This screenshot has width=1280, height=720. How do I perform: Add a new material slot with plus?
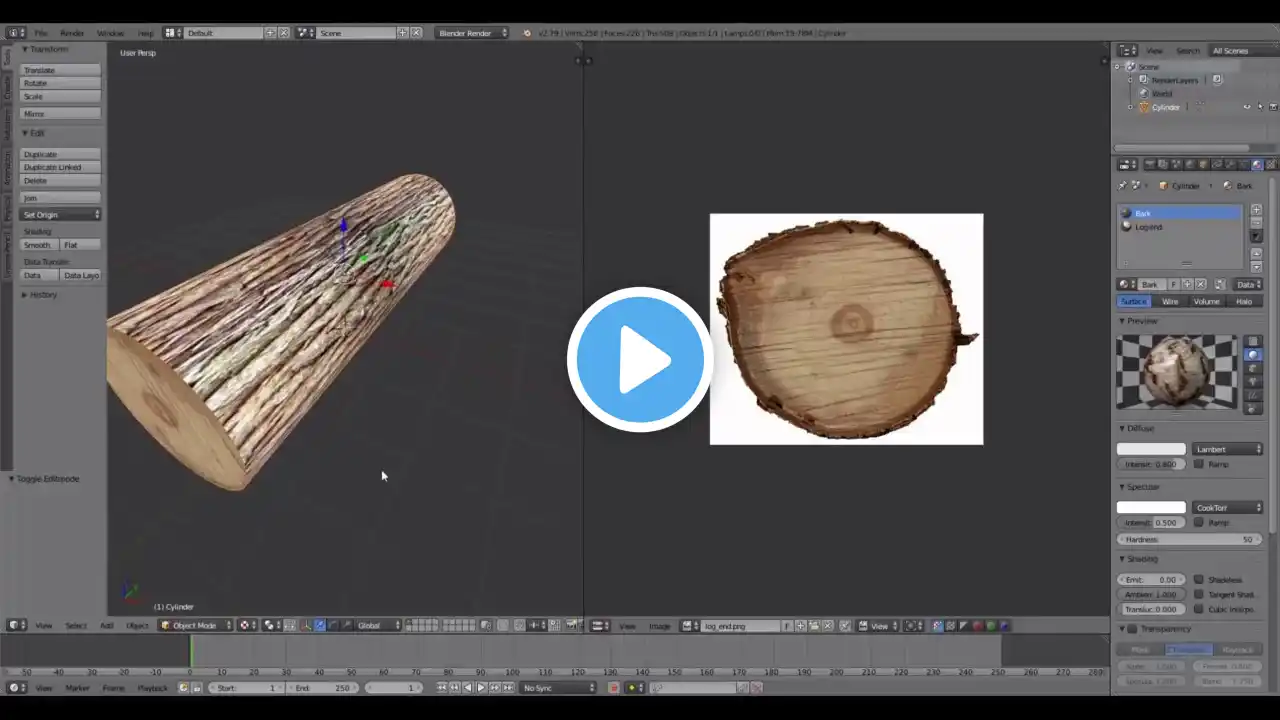tap(1256, 210)
